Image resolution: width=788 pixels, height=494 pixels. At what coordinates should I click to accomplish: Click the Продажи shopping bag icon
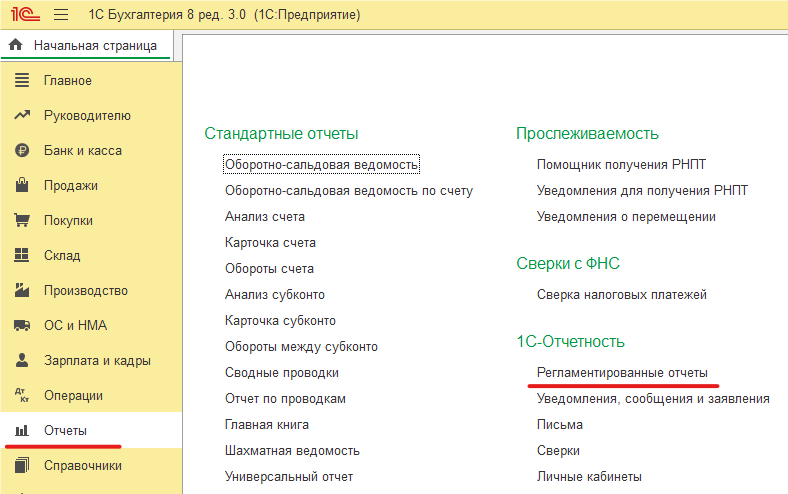click(22, 185)
